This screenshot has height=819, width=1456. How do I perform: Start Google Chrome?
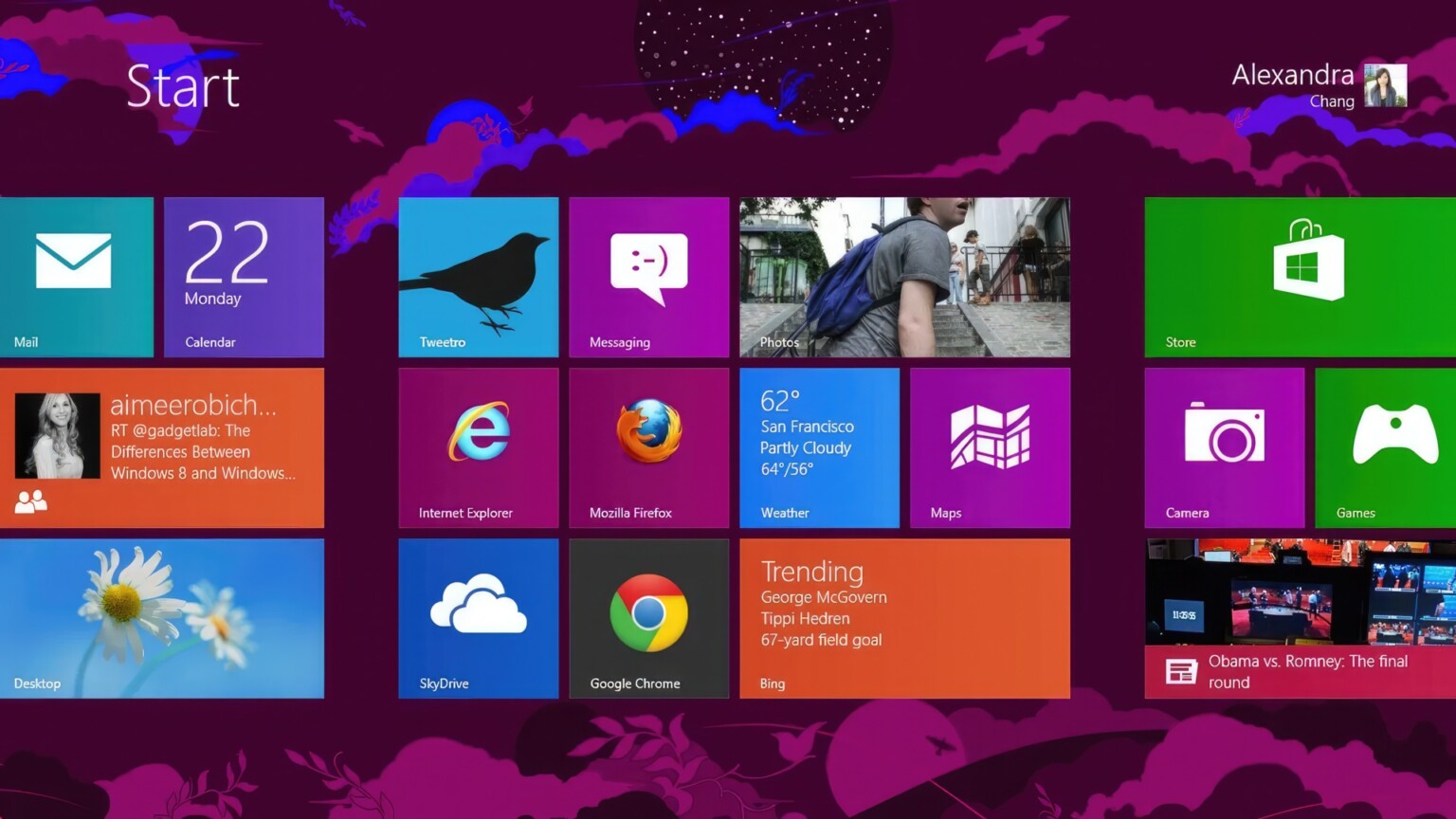point(648,616)
